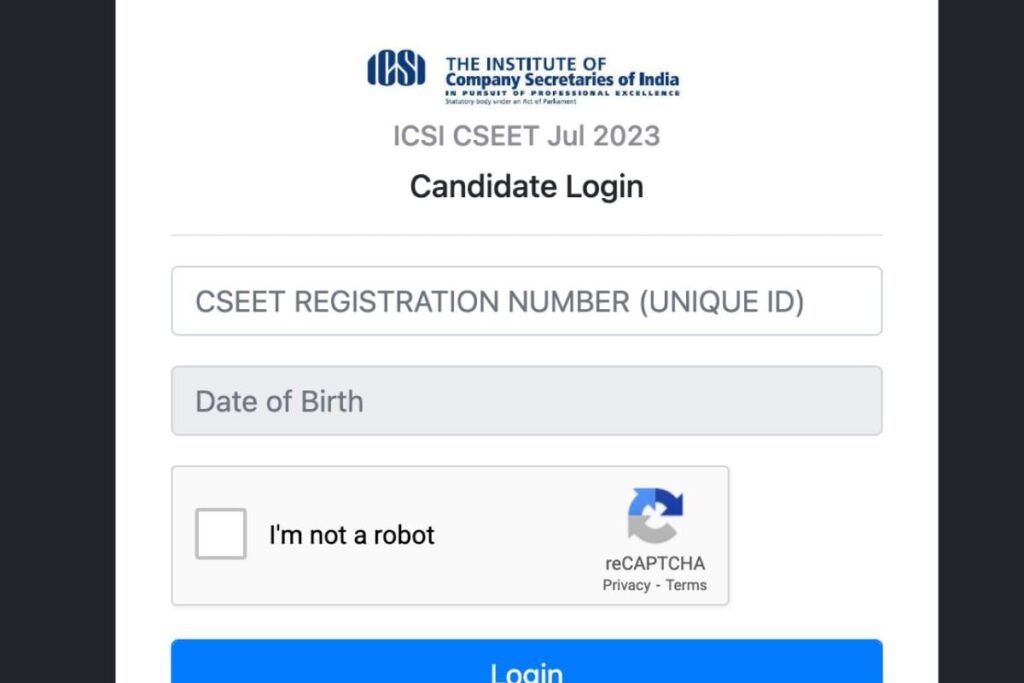Click the reCAPTCHA widget panel
The width and height of the screenshot is (1024, 683).
click(x=450, y=535)
